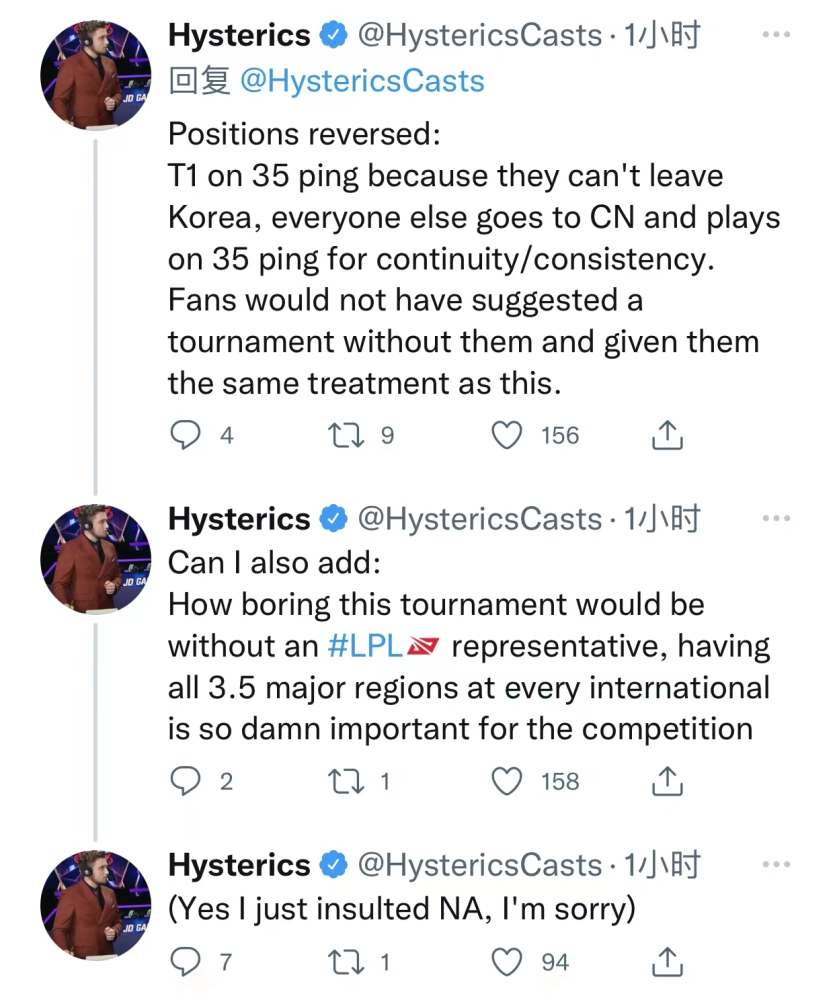Image resolution: width=835 pixels, height=1000 pixels.
Task: Share the "insulted NA" tweet
Action: point(667,962)
